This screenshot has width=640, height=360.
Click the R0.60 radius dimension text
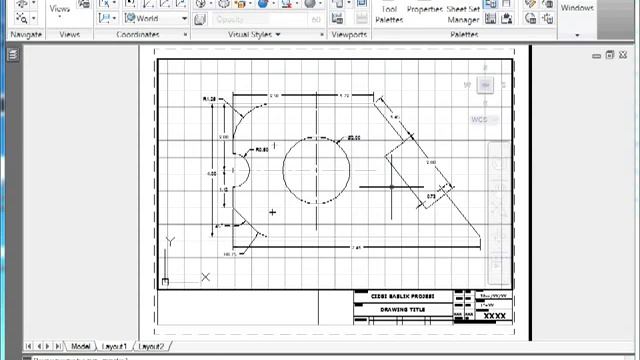coord(262,150)
